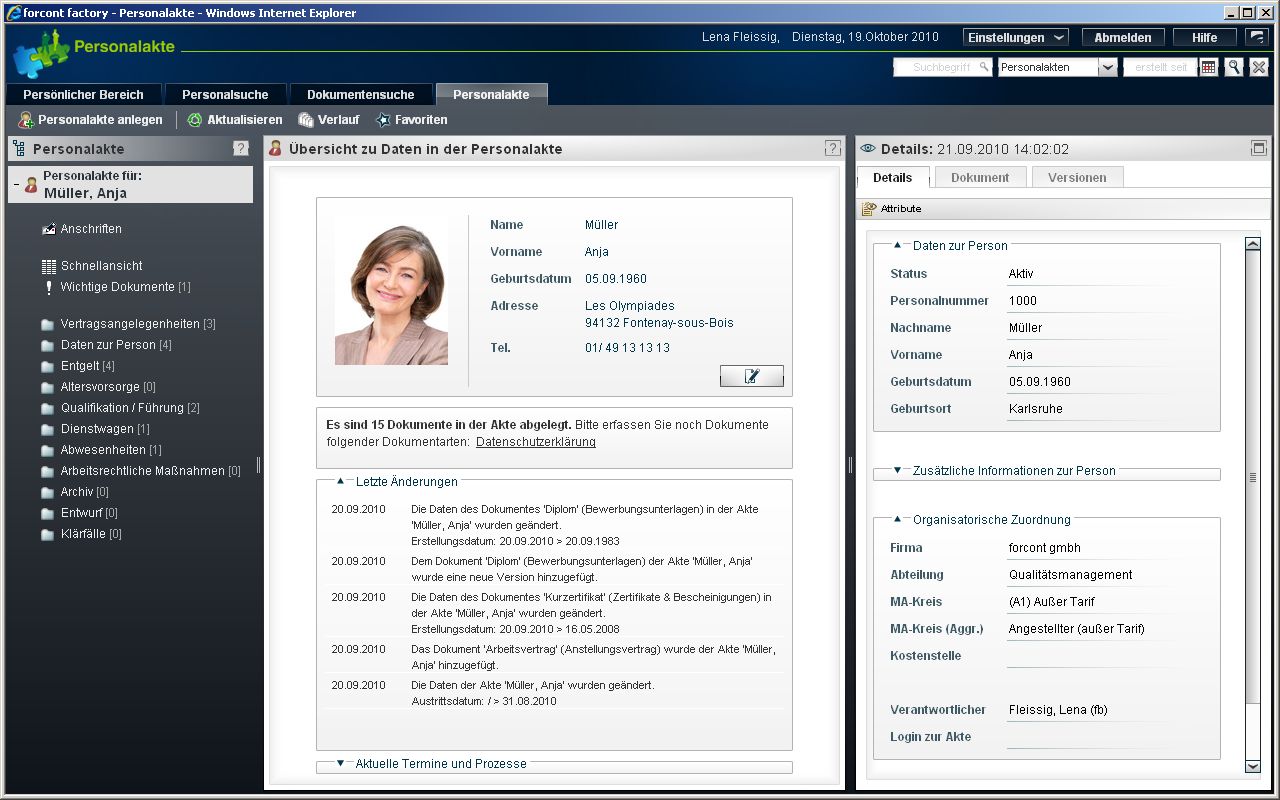The width and height of the screenshot is (1280, 800).
Task: Clear search using the X icon
Action: click(1259, 67)
